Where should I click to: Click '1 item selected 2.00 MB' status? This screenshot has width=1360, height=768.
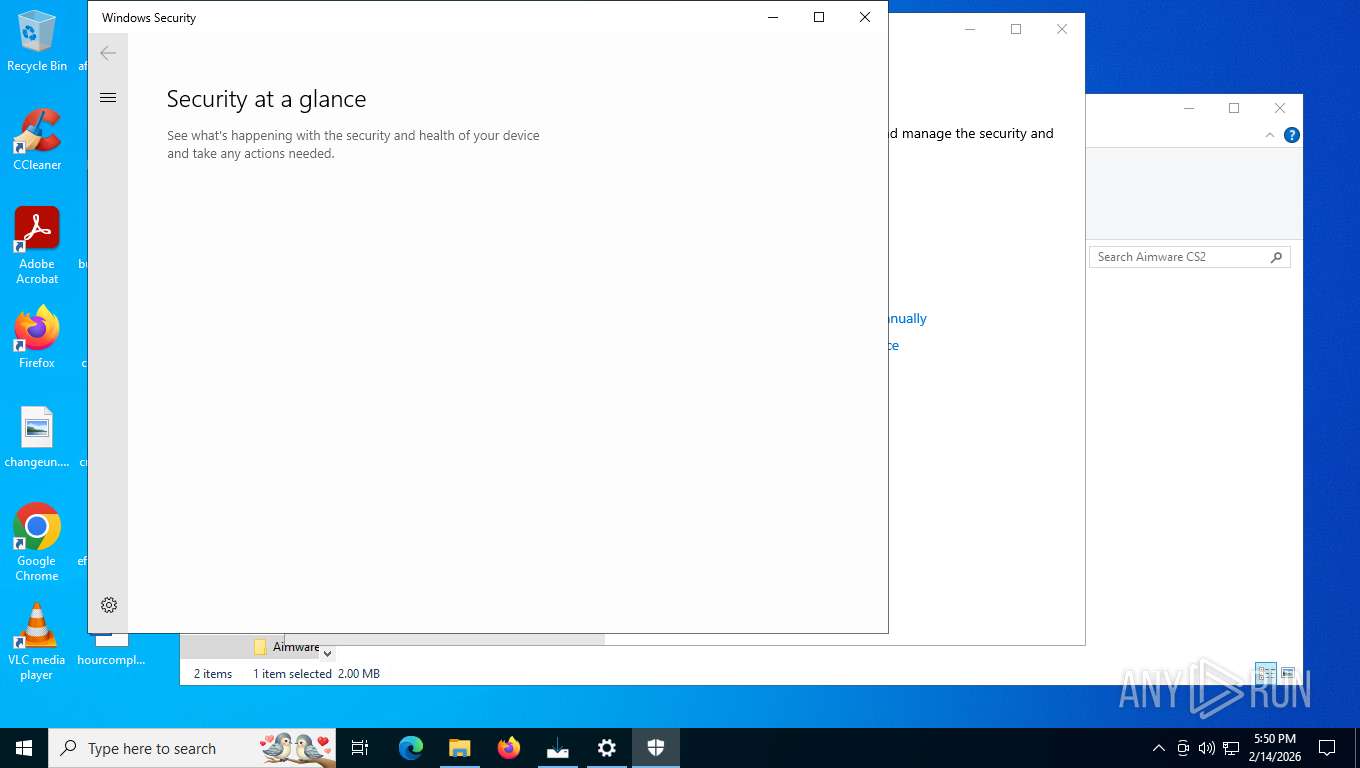(316, 674)
